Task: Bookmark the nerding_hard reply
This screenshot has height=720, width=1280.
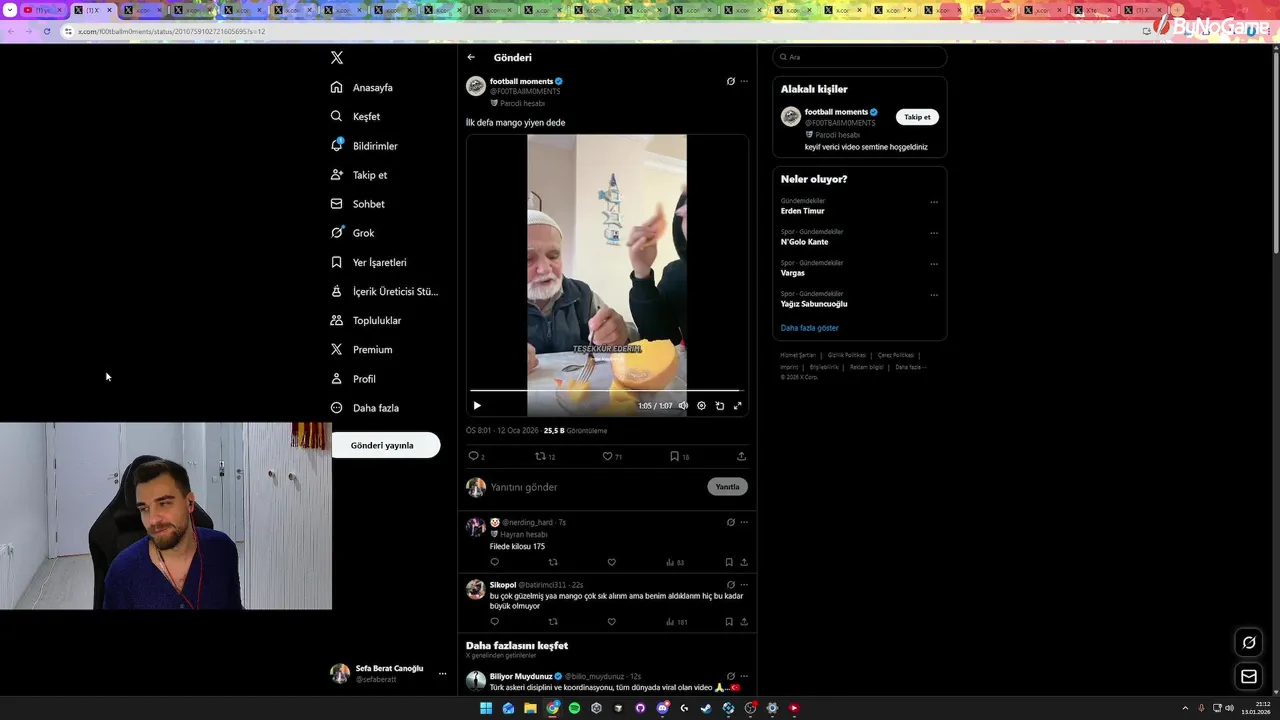Action: tap(729, 562)
